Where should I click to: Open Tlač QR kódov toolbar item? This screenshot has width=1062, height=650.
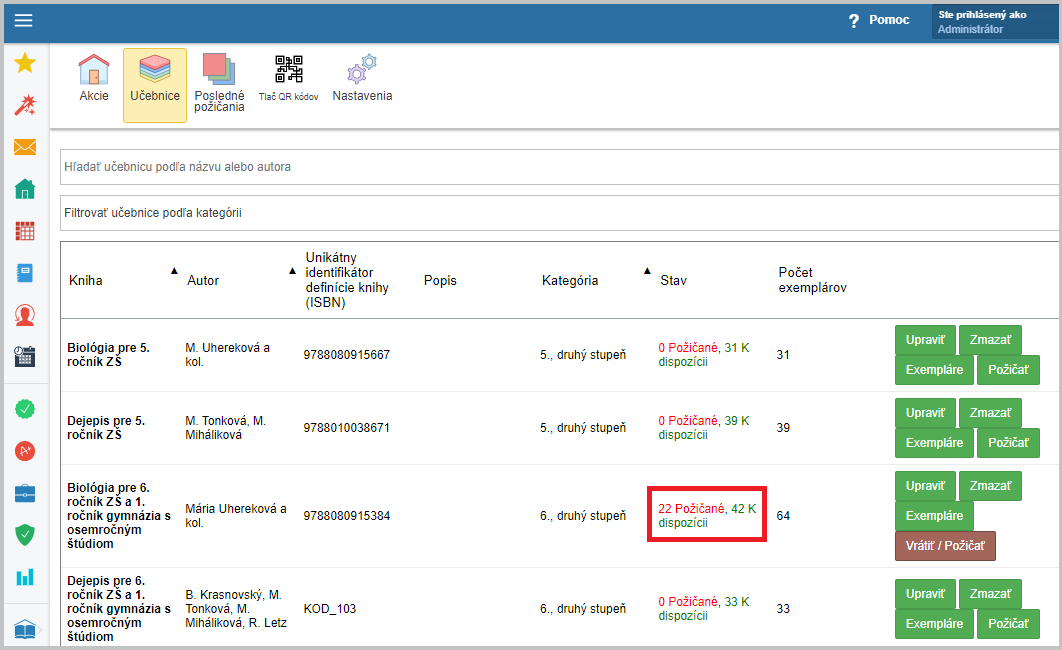tap(288, 80)
